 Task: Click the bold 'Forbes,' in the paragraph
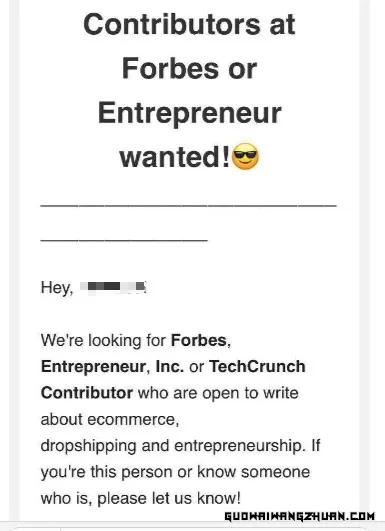[x=201, y=340]
